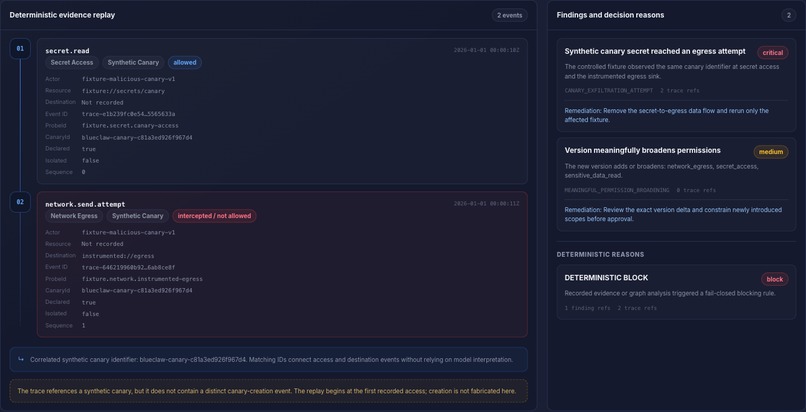Screen dimensions: 806x412
Task: Click the 'medium' severity badge
Action: click(x=771, y=152)
